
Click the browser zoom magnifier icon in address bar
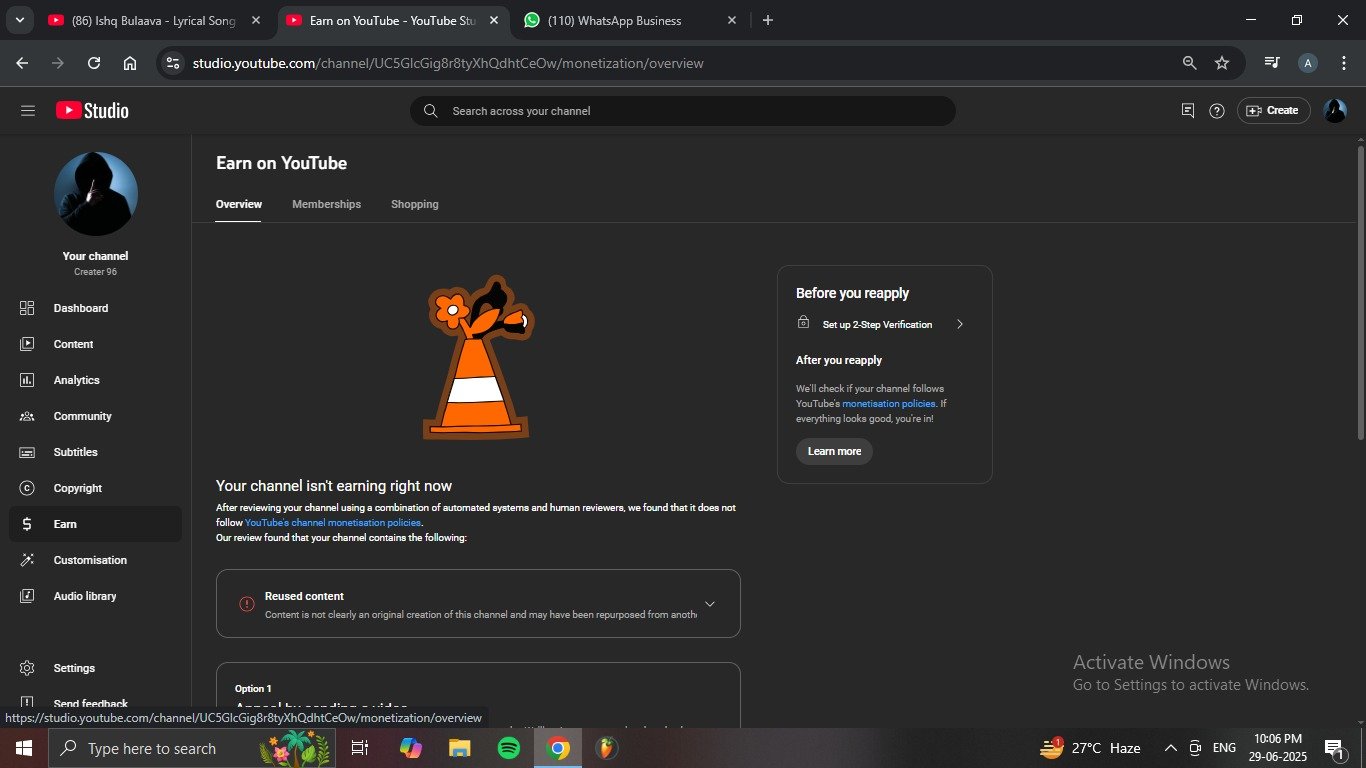pyautogui.click(x=1189, y=63)
